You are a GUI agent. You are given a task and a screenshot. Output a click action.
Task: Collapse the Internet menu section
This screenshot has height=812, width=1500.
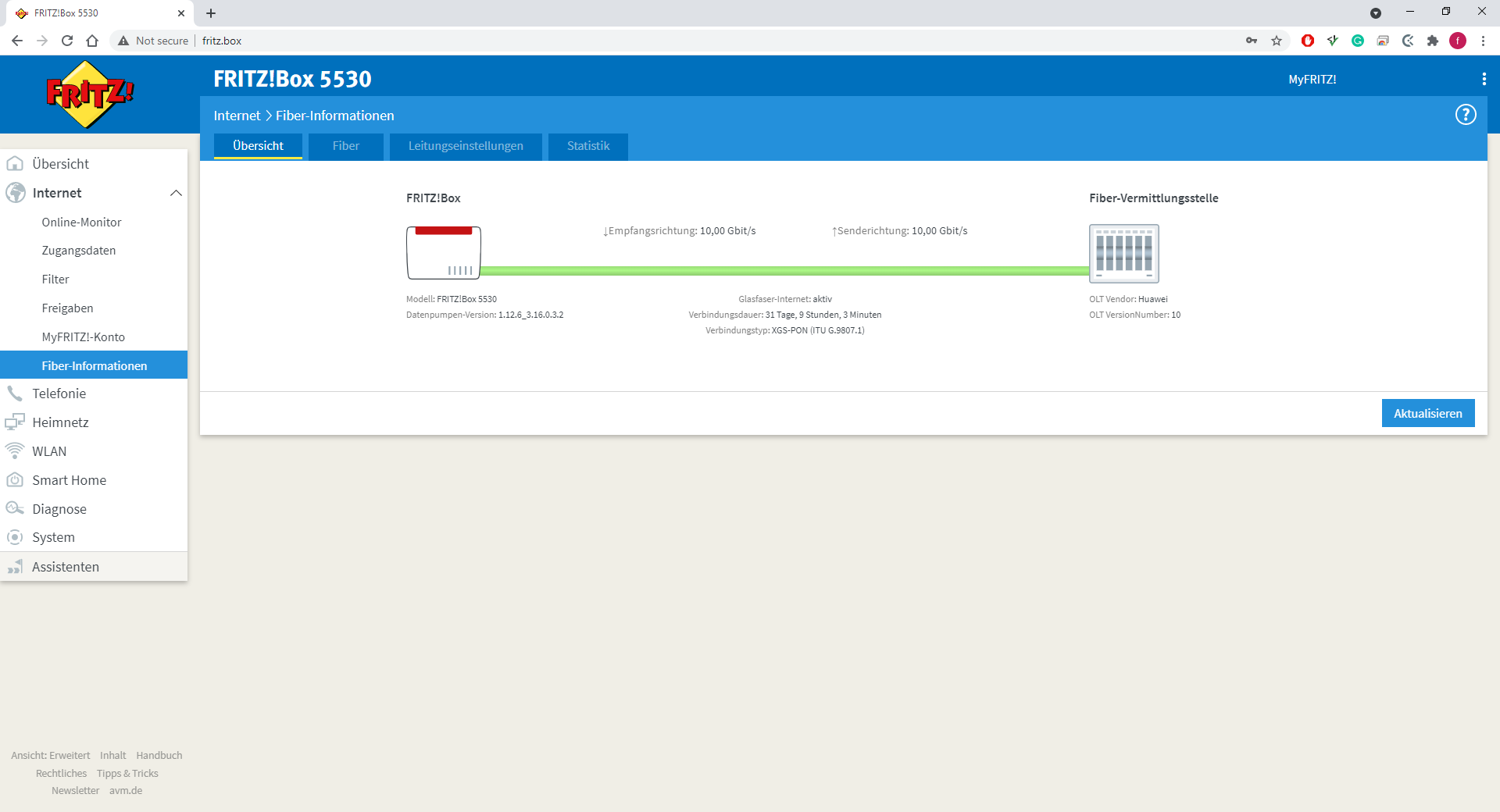point(176,193)
